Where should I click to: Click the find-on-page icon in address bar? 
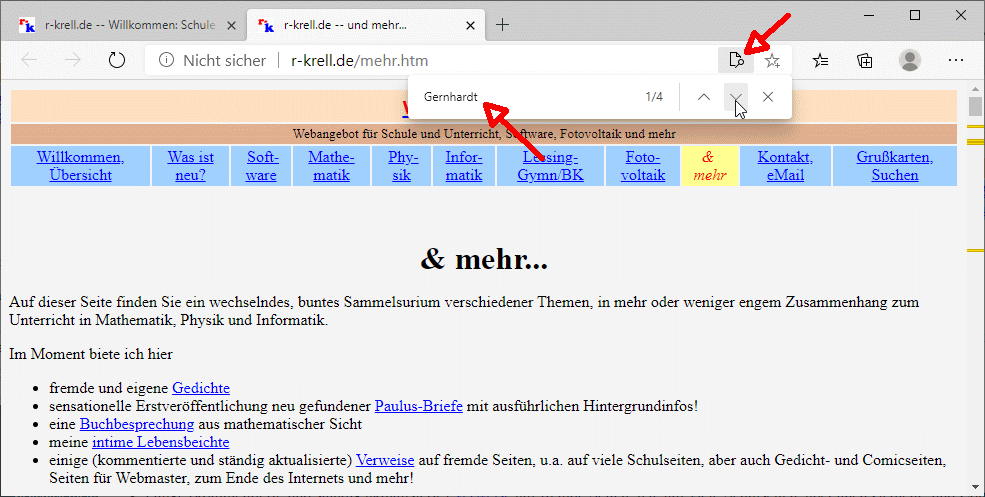click(736, 60)
